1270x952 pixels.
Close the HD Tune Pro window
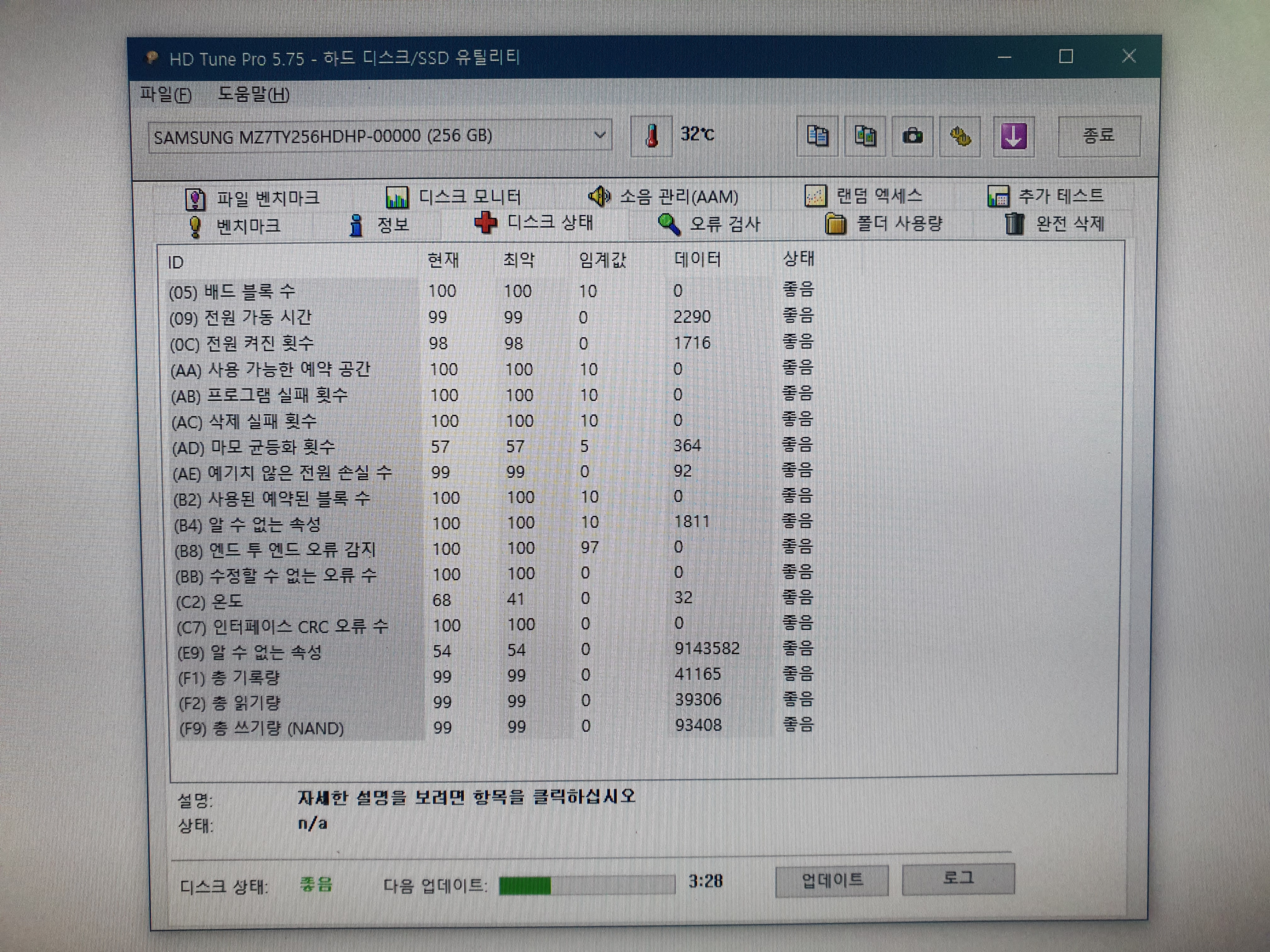pyautogui.click(x=1129, y=56)
